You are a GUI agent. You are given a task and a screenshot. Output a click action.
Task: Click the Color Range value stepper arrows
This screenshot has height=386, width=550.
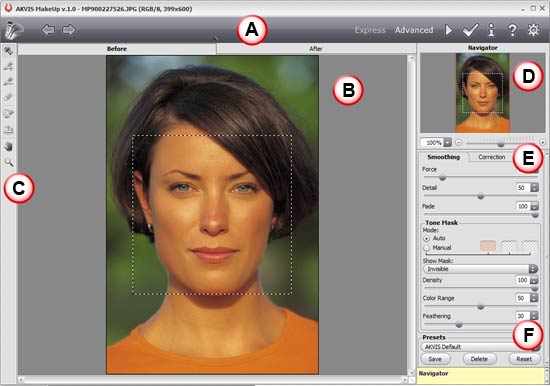pos(534,298)
